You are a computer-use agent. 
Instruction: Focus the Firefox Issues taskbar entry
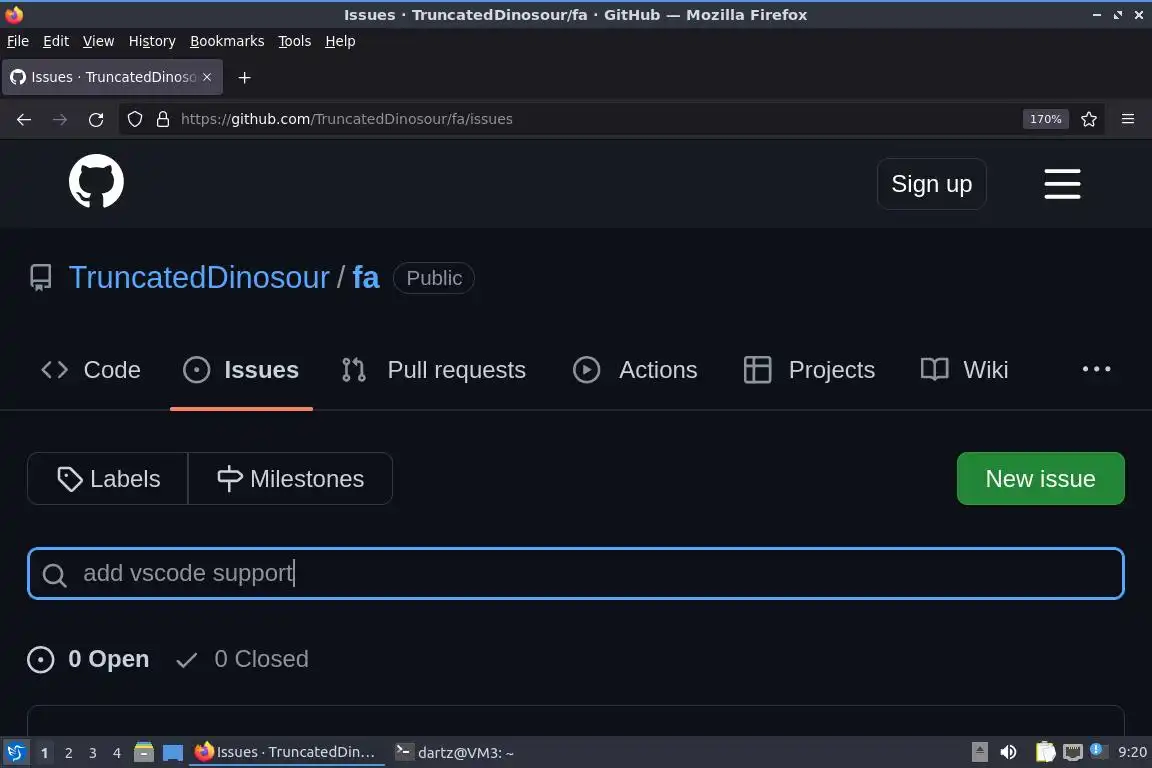pos(287,752)
